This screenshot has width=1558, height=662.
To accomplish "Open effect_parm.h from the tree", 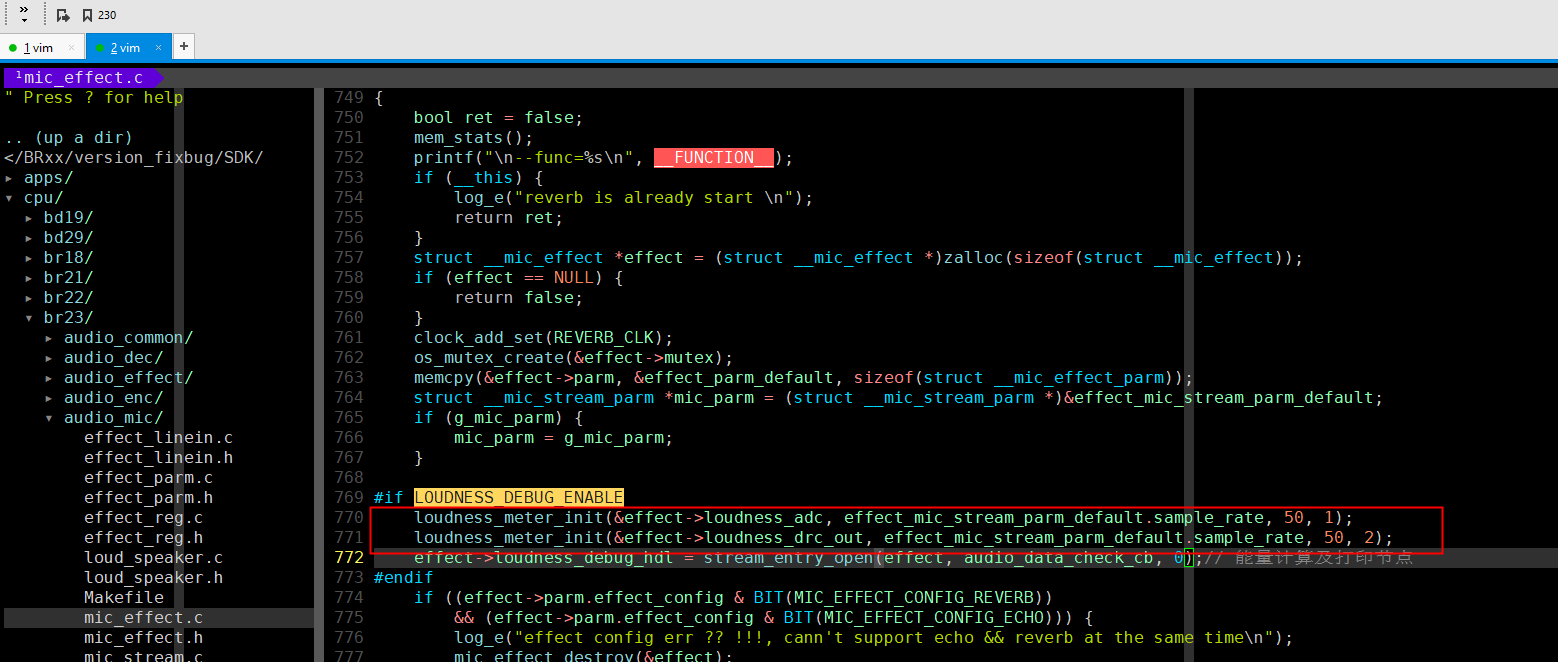I will pos(148,497).
